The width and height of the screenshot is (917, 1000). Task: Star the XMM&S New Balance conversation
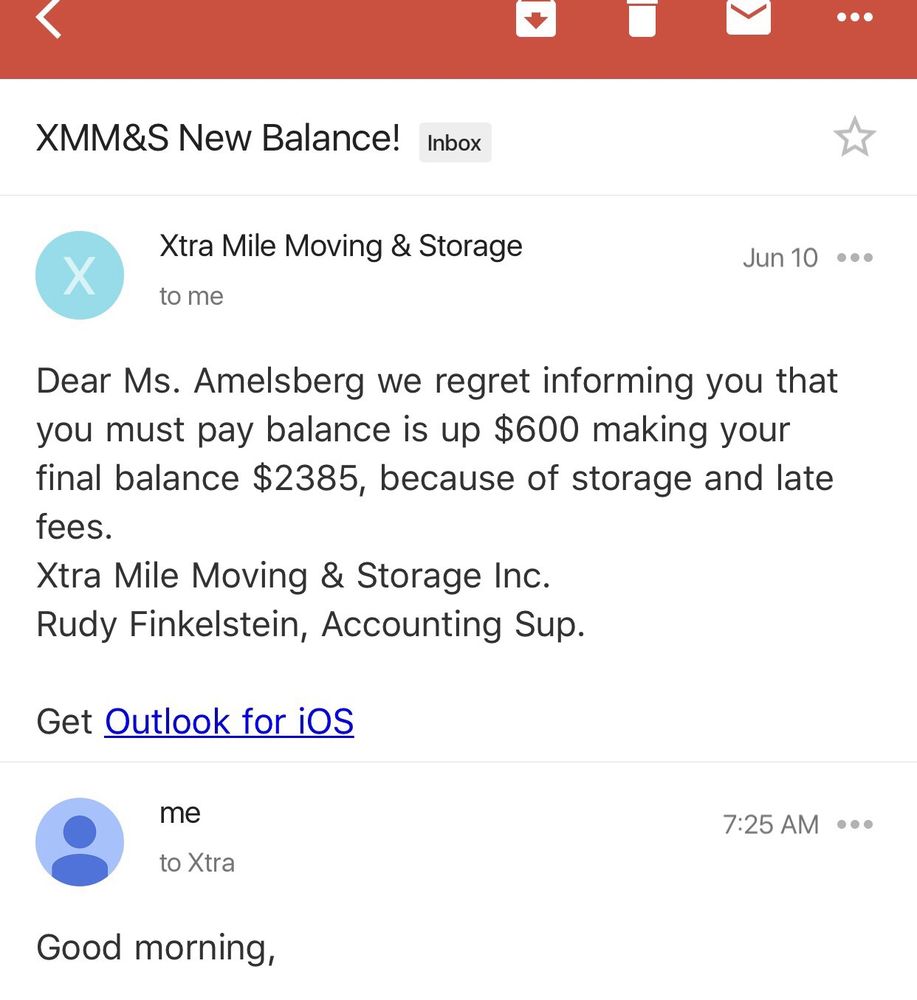(854, 138)
